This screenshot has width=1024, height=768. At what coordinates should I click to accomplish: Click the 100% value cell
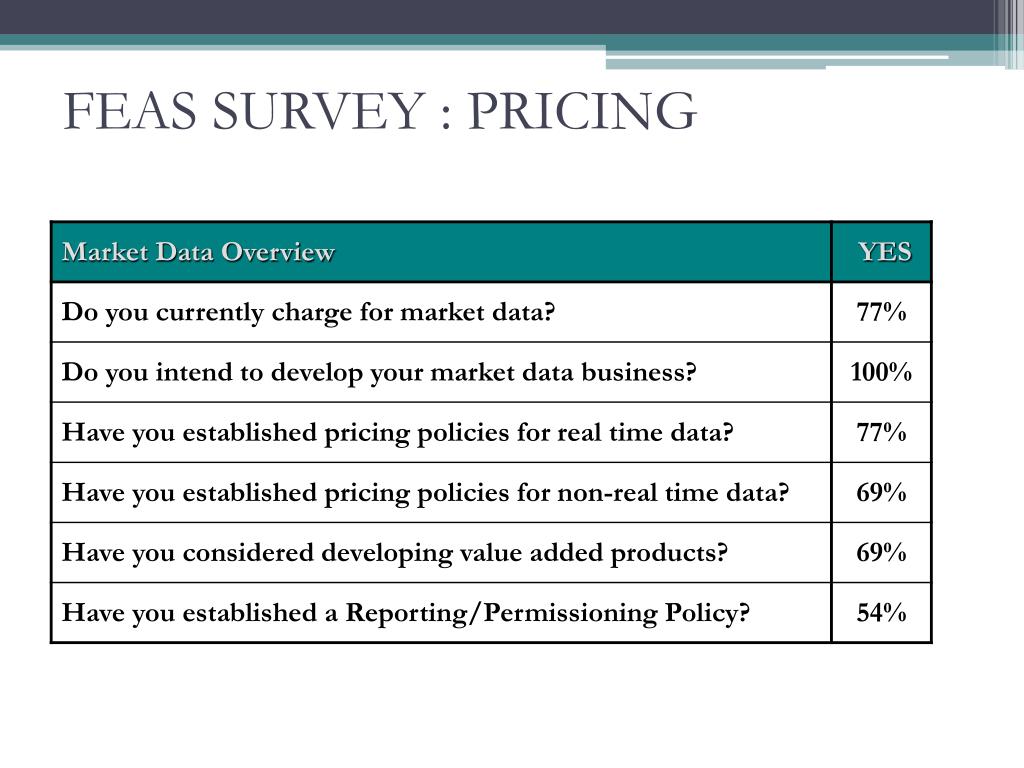pyautogui.click(x=882, y=372)
